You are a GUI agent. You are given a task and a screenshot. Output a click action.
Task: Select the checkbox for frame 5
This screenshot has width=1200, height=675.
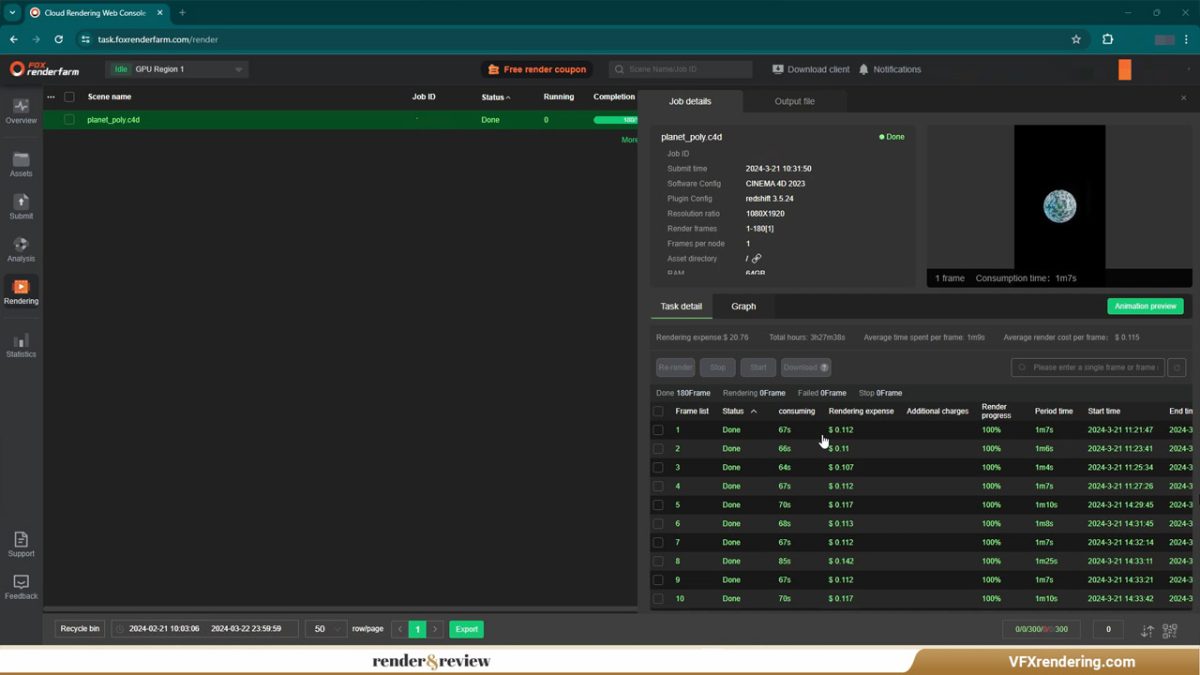658,505
